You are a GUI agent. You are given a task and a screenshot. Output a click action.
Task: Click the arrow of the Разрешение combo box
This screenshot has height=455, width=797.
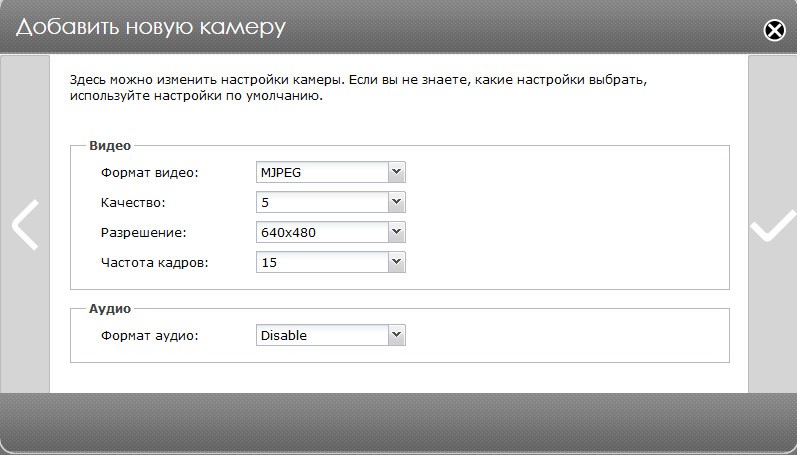397,233
